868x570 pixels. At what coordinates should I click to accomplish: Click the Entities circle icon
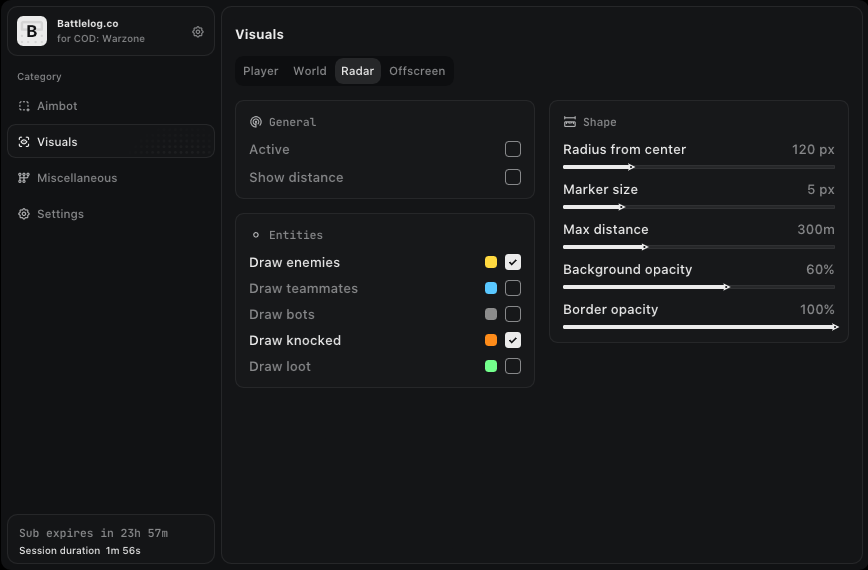pyautogui.click(x=256, y=235)
